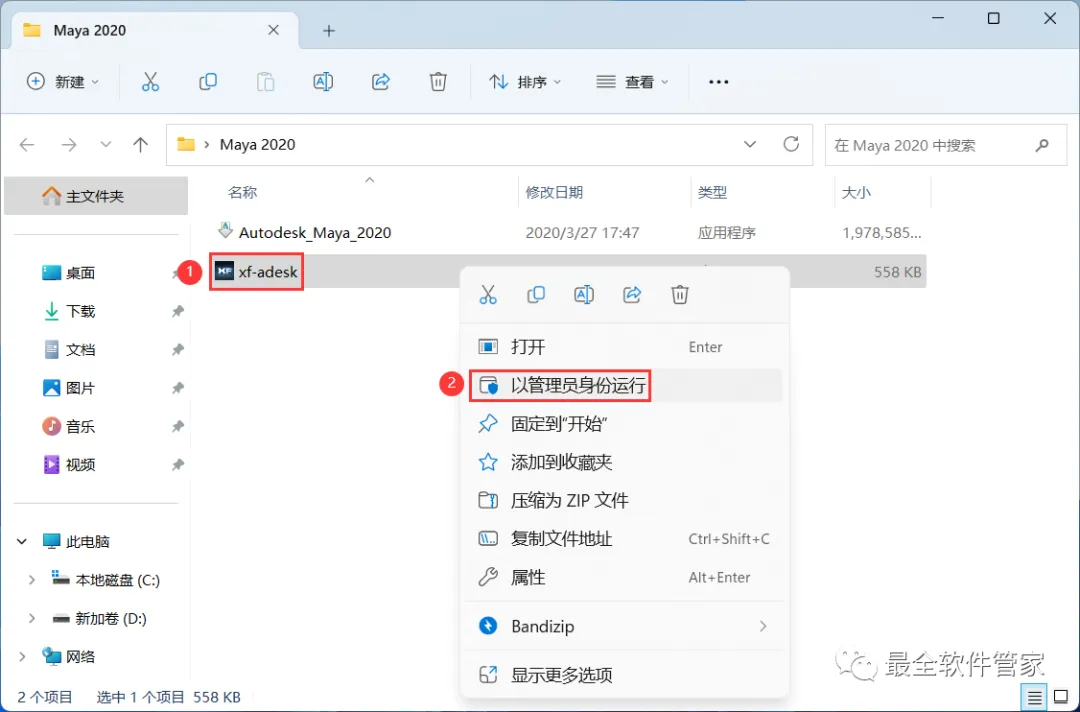
Task: Sort by the 大小 column header
Action: (x=856, y=193)
